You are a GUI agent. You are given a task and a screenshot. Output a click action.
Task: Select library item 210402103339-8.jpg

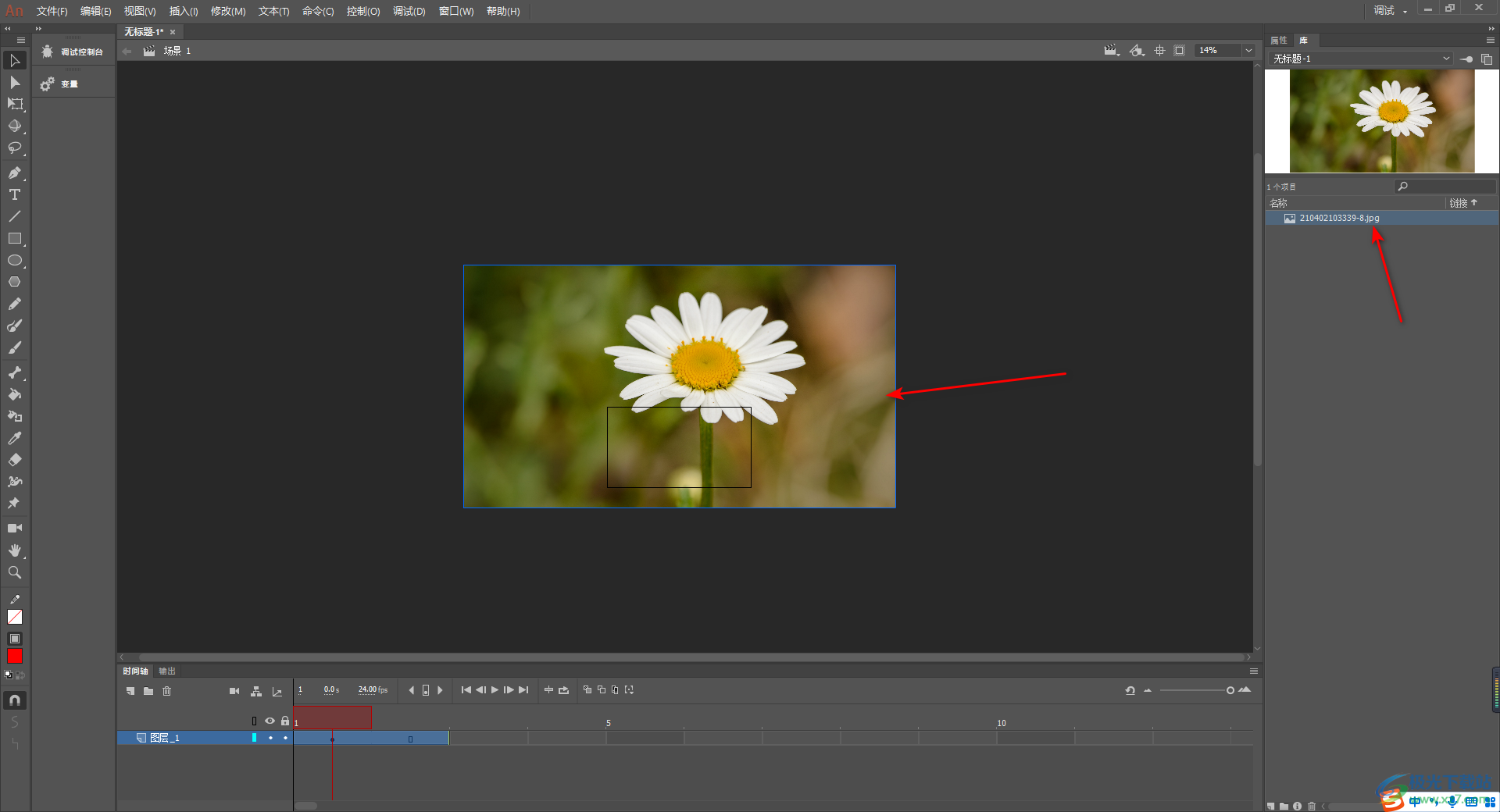click(x=1381, y=219)
